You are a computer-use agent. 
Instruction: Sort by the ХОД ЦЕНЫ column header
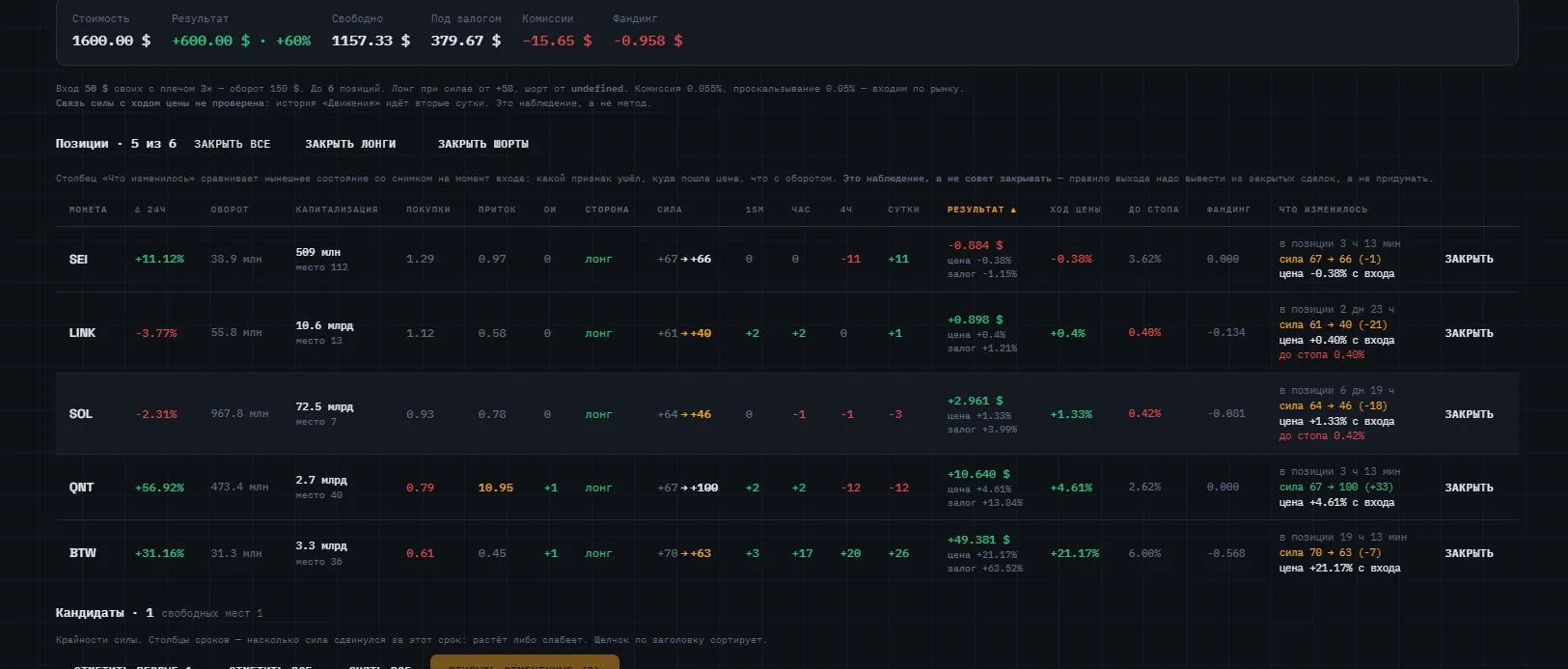coord(1075,209)
